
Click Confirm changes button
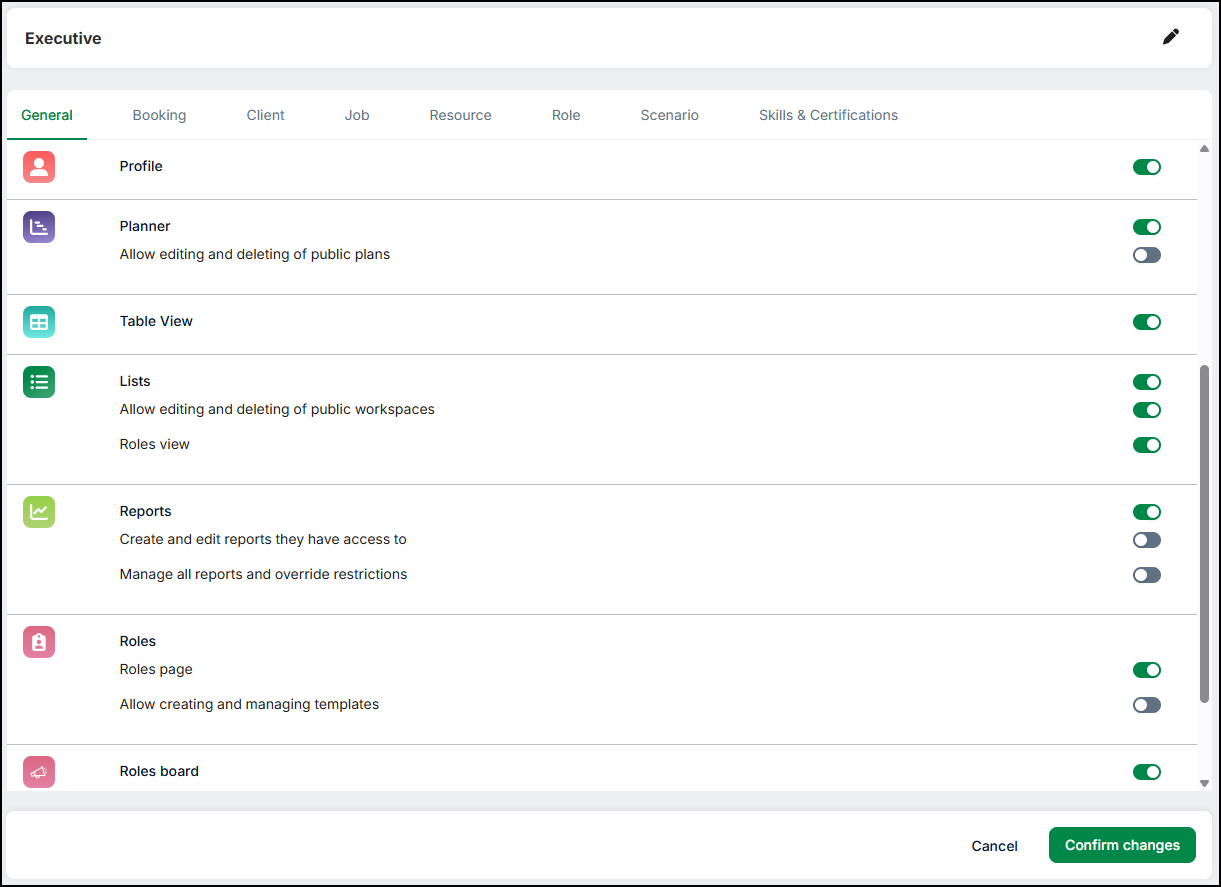coord(1122,845)
